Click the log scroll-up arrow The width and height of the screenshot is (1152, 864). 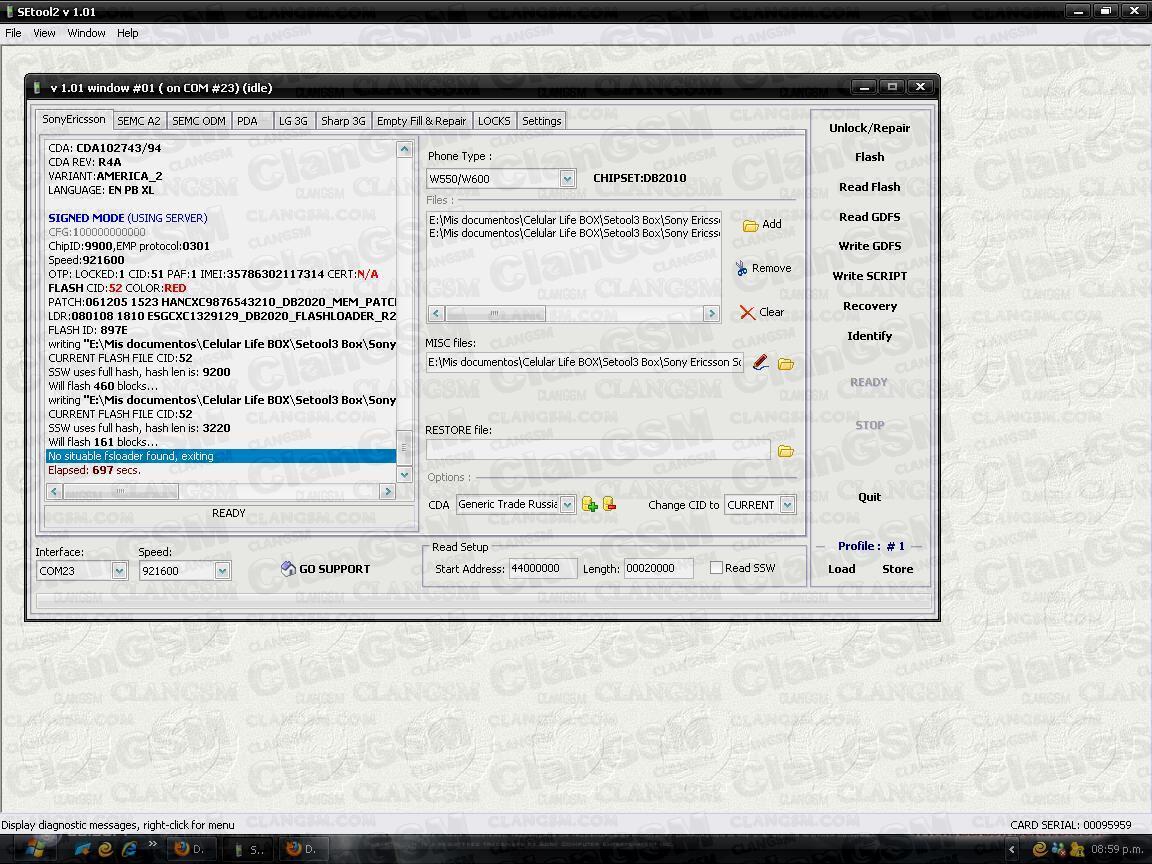click(x=404, y=149)
